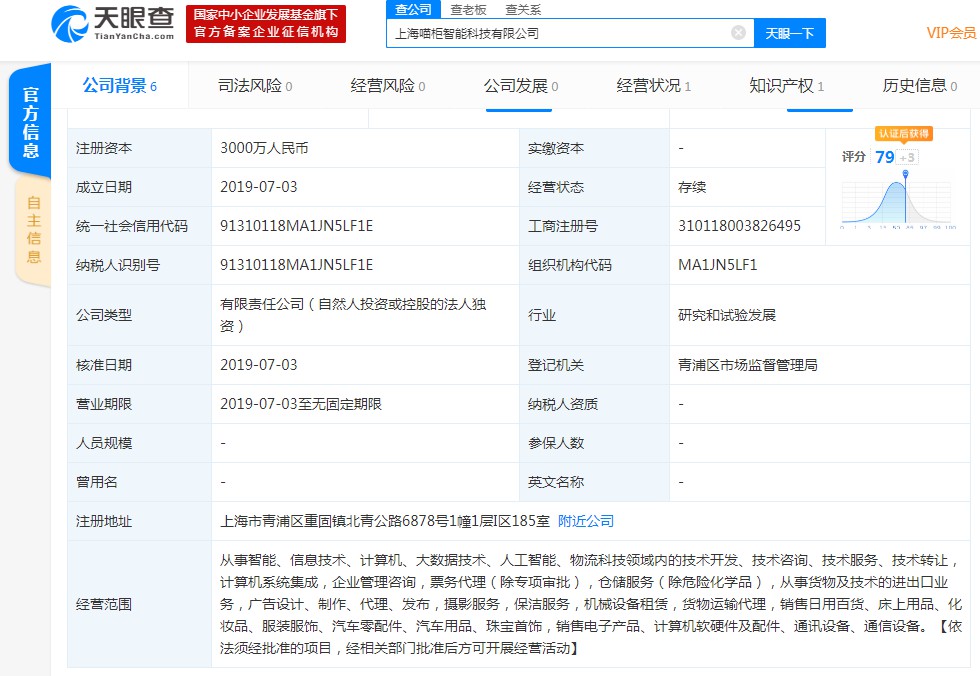
Task: Click the registered address text
Action: pos(385,521)
